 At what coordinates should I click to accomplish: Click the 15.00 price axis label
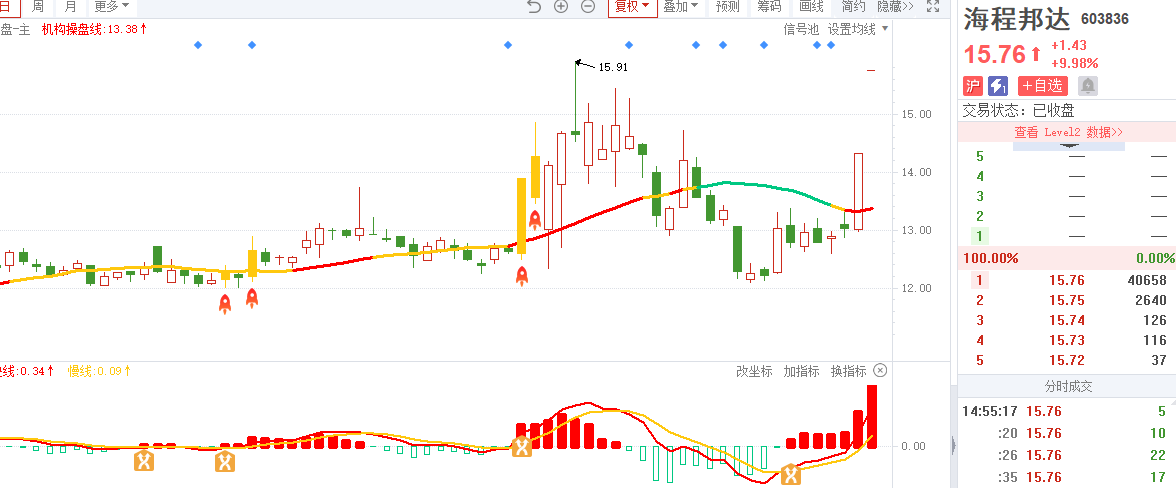(x=915, y=114)
